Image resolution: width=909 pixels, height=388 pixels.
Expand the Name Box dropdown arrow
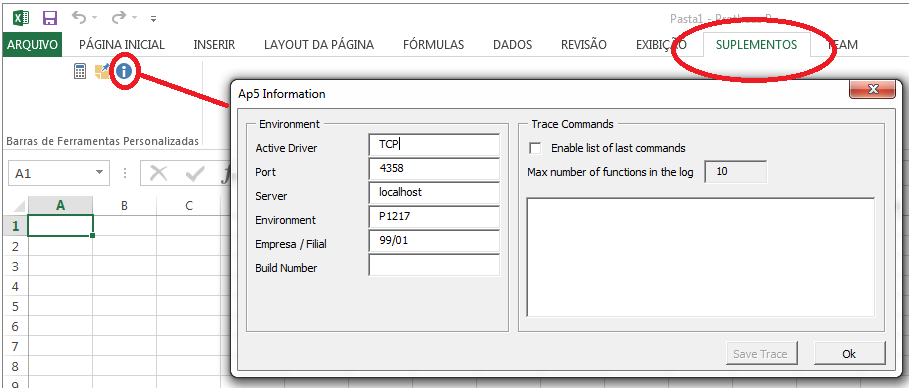(100, 173)
